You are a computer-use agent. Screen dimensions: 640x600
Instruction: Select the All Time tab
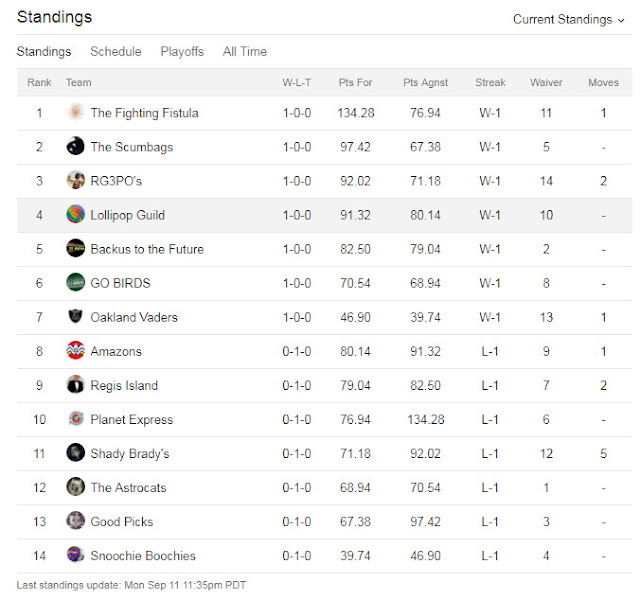click(x=245, y=52)
